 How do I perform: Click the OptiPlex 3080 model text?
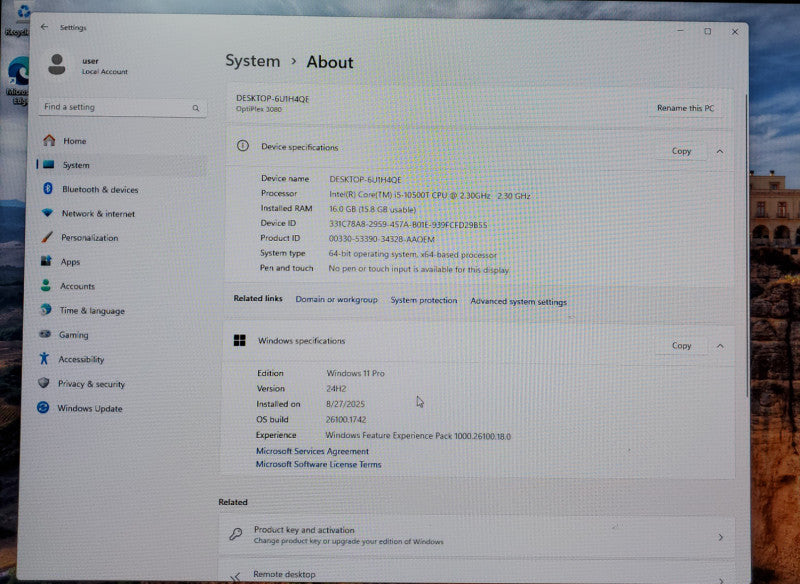click(x=259, y=109)
